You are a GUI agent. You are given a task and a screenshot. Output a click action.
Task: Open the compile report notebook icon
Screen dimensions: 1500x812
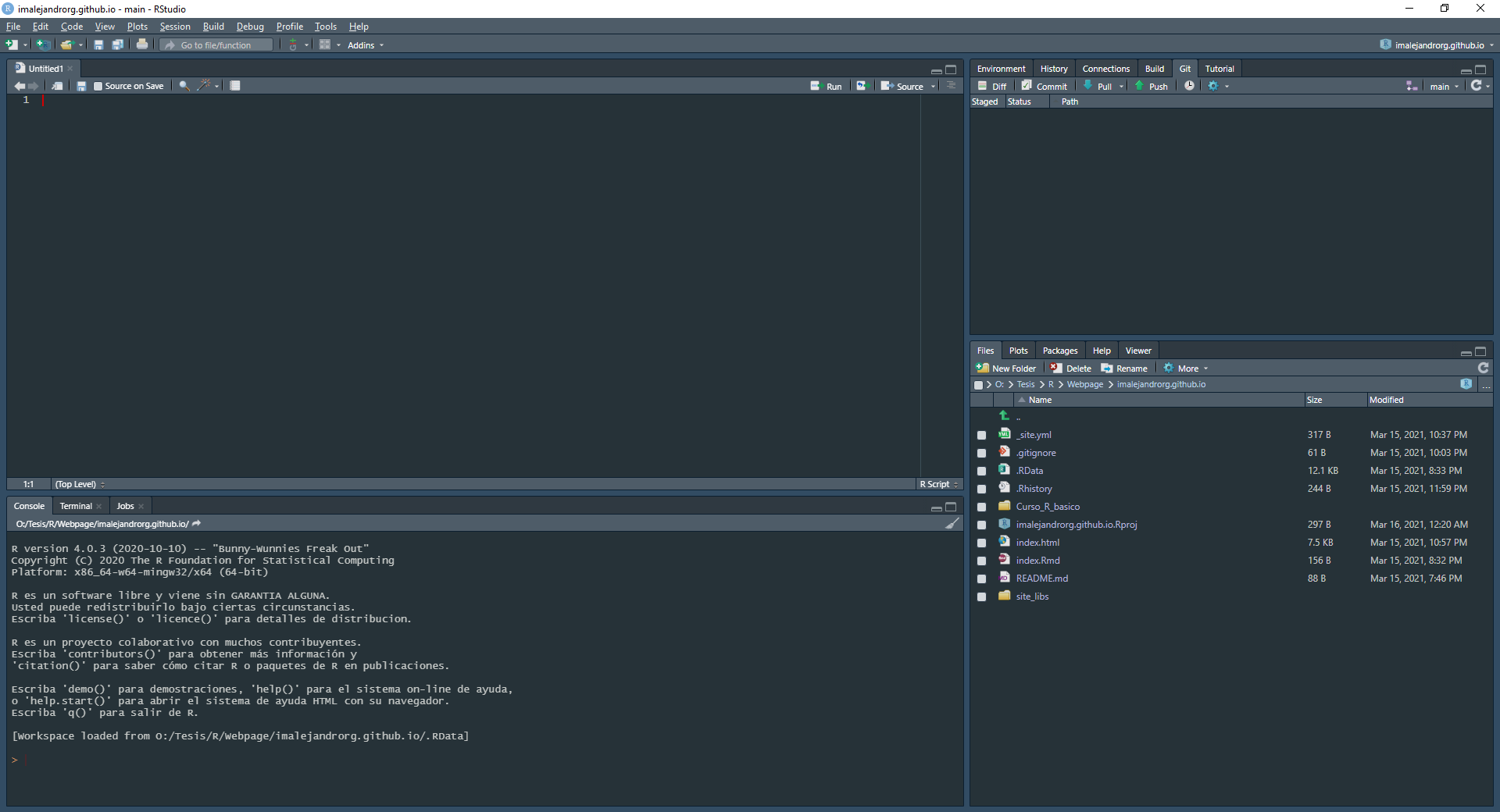235,86
